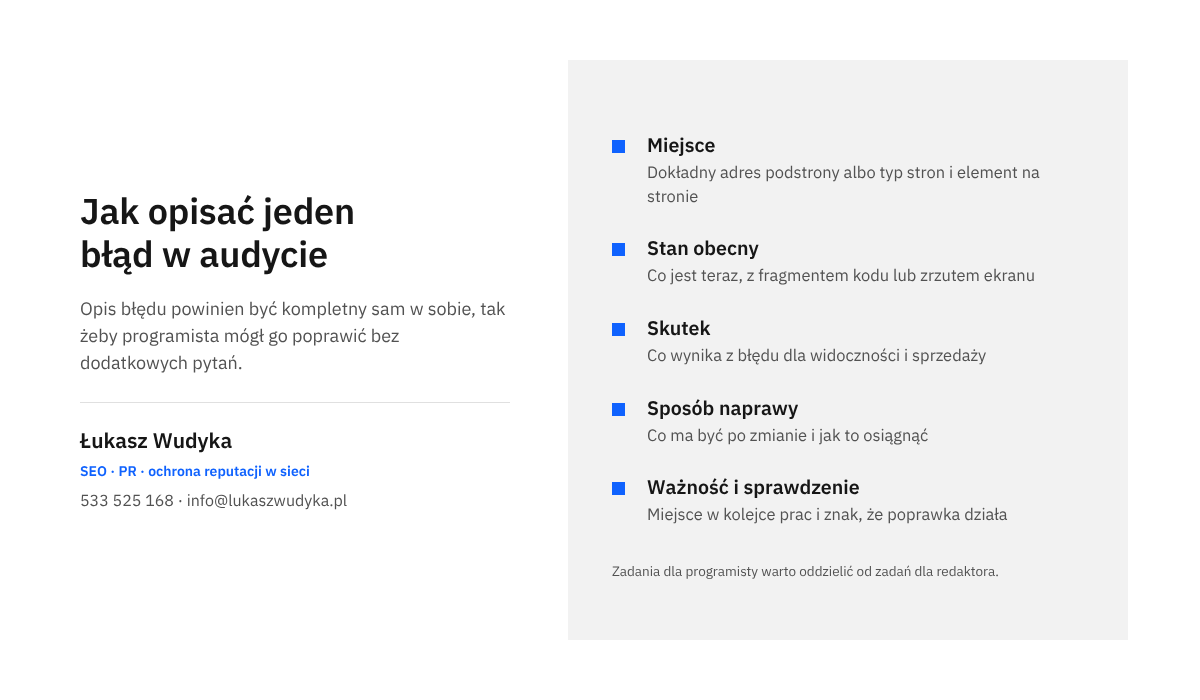Click the blue bullet beside Ważność i sprawdzenie
The height and width of the screenshot is (700, 1200).
tap(618, 488)
